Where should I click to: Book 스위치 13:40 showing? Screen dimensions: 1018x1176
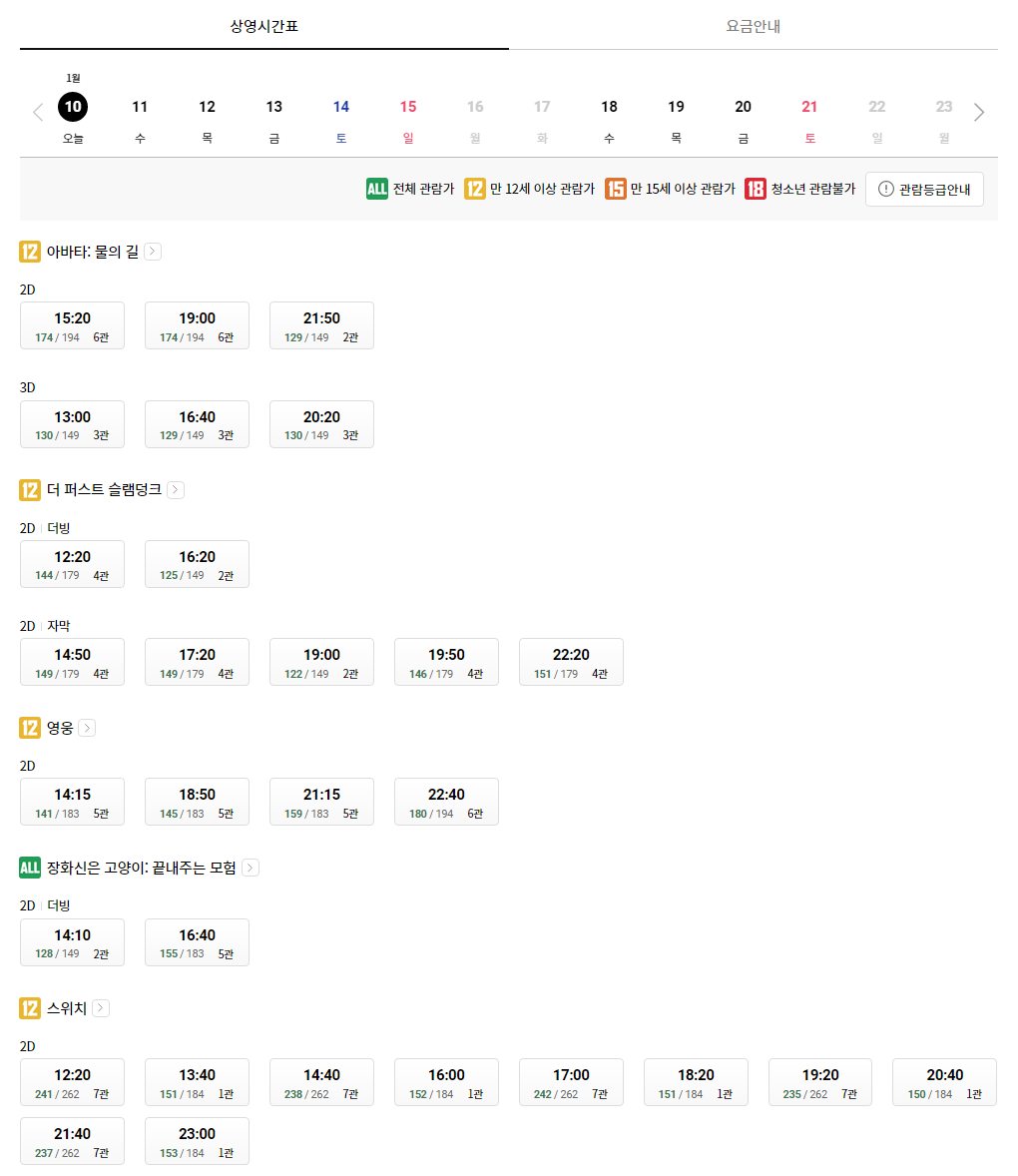(x=198, y=1082)
